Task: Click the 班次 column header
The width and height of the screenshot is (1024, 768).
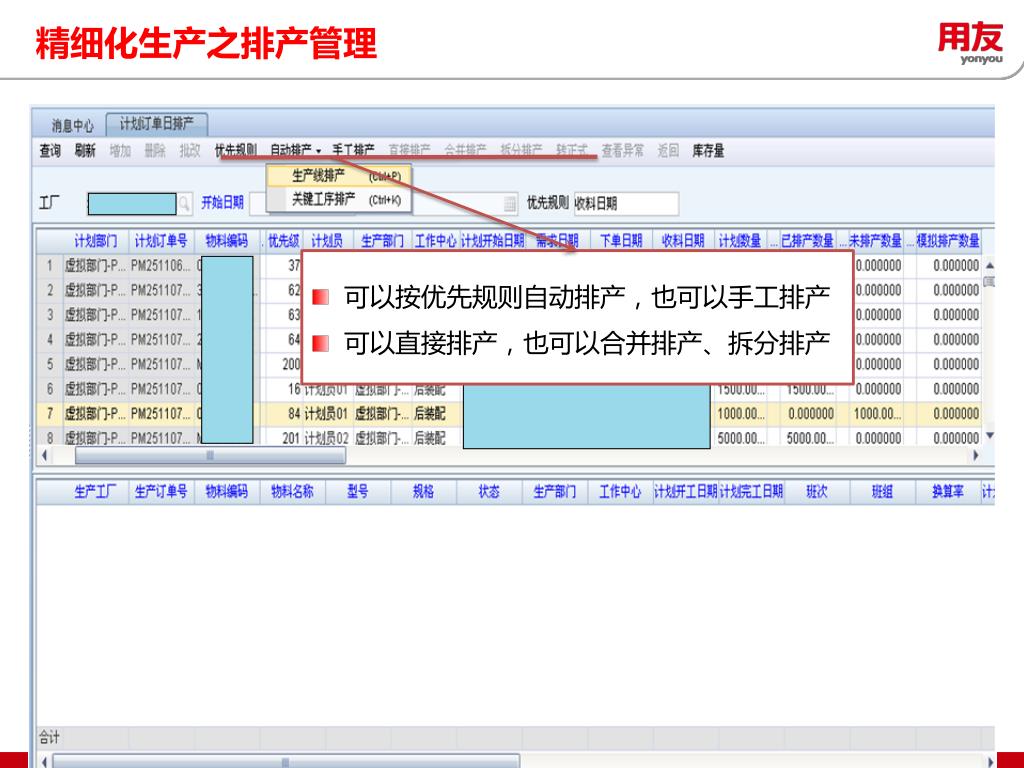Action: [x=816, y=492]
